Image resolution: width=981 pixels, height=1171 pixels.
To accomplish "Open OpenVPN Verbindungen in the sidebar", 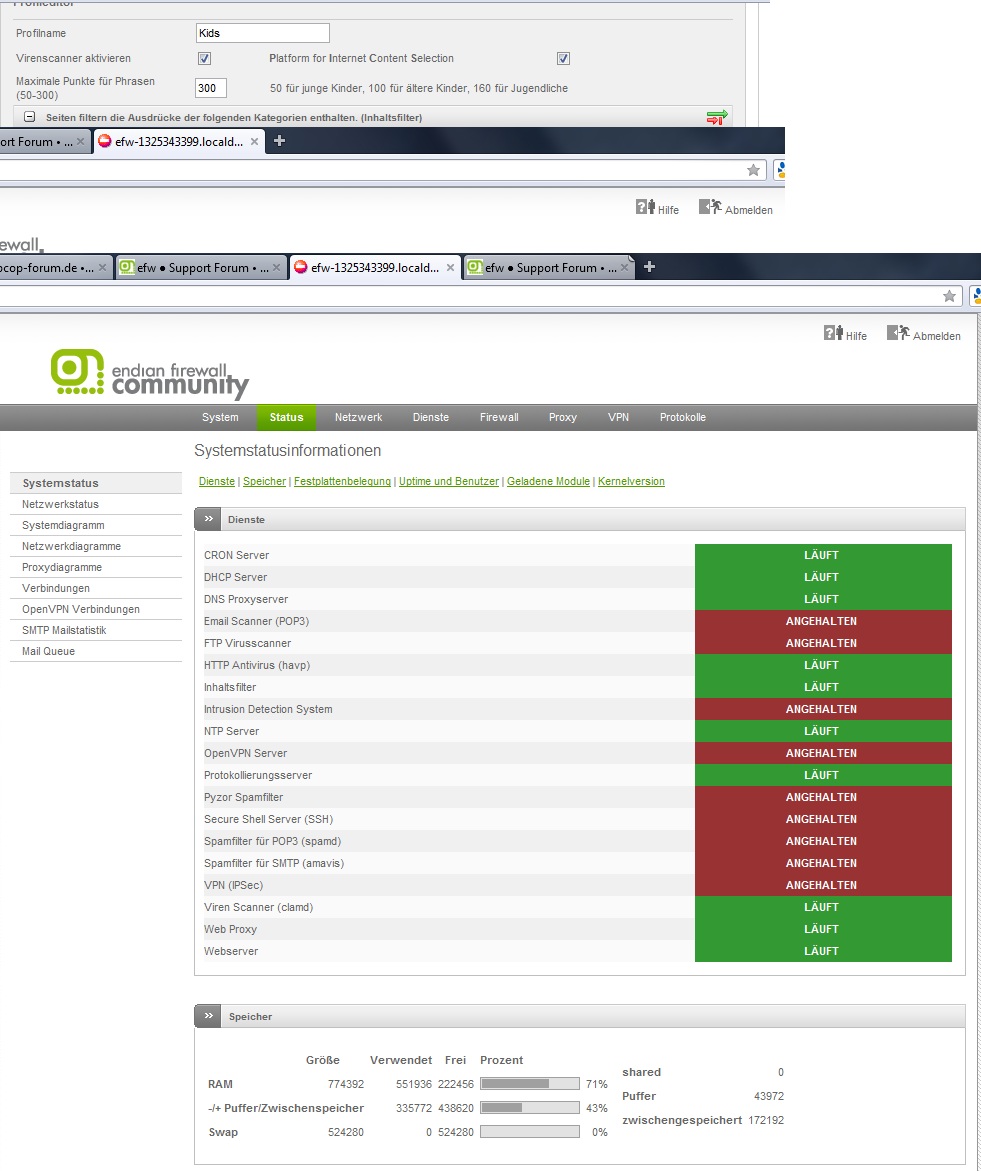I will point(81,609).
